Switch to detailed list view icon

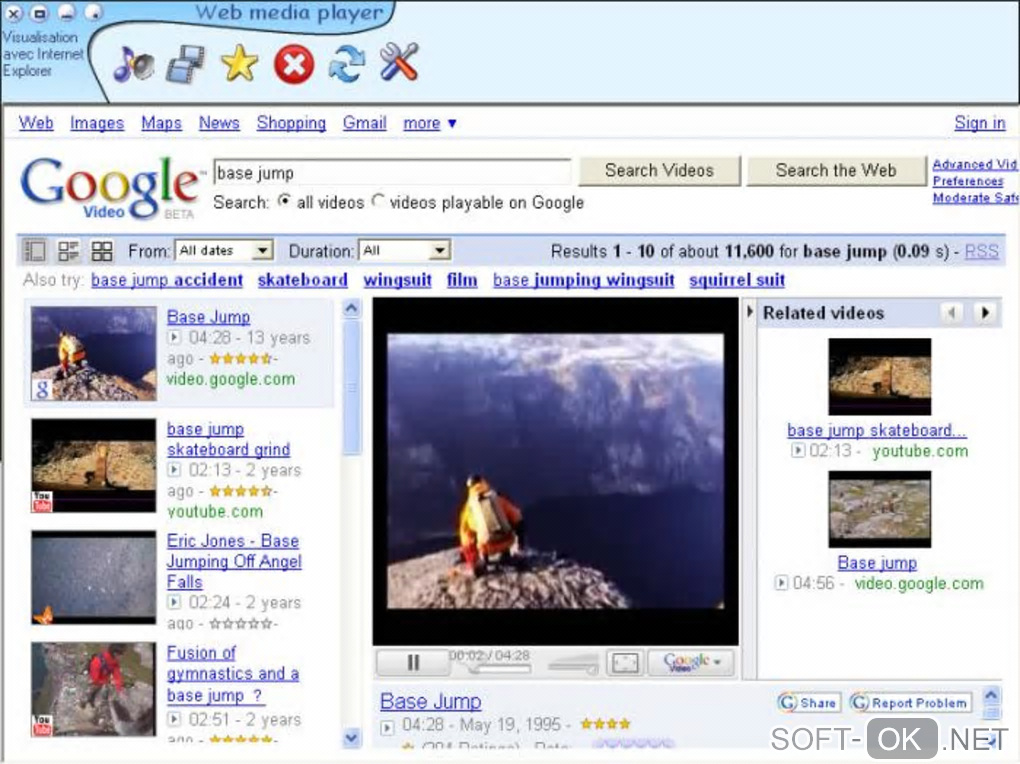[x=68, y=251]
